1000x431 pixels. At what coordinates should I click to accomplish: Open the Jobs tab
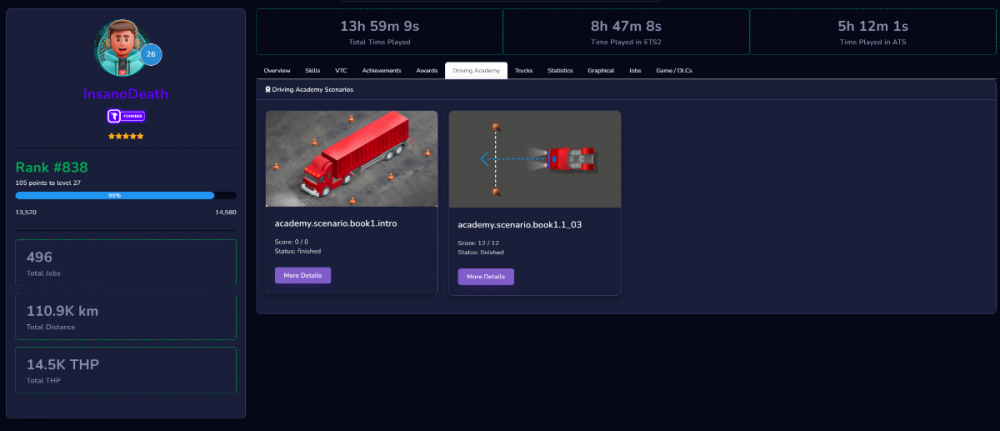635,71
